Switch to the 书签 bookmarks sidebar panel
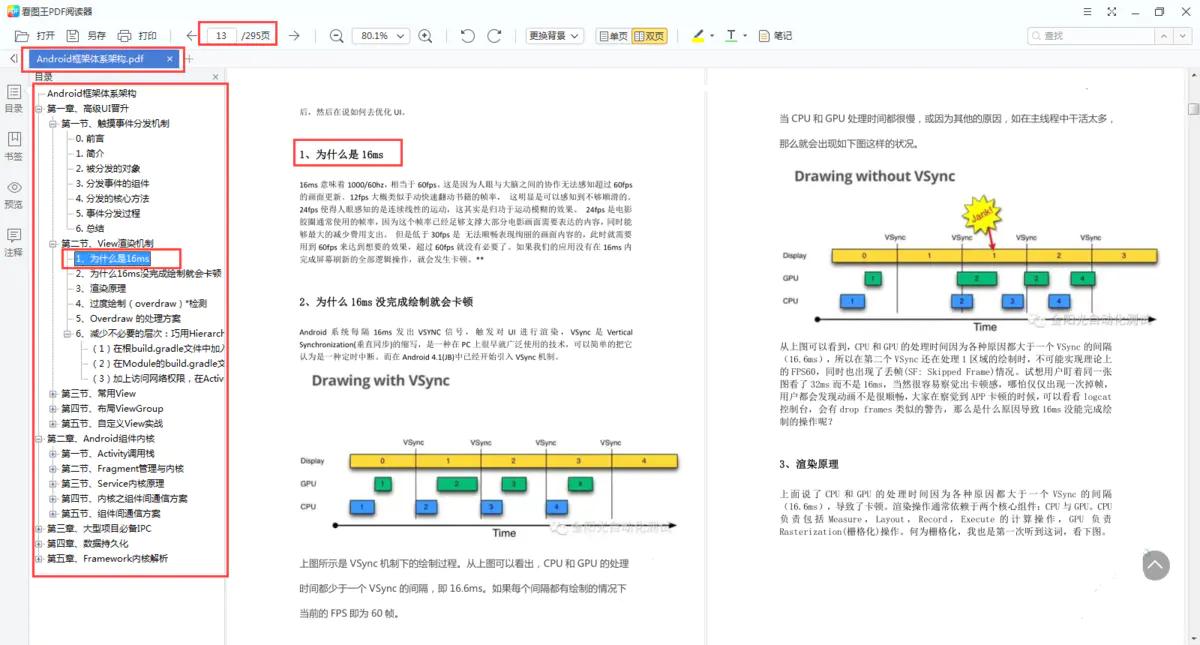The image size is (1200, 645). pos(13,145)
